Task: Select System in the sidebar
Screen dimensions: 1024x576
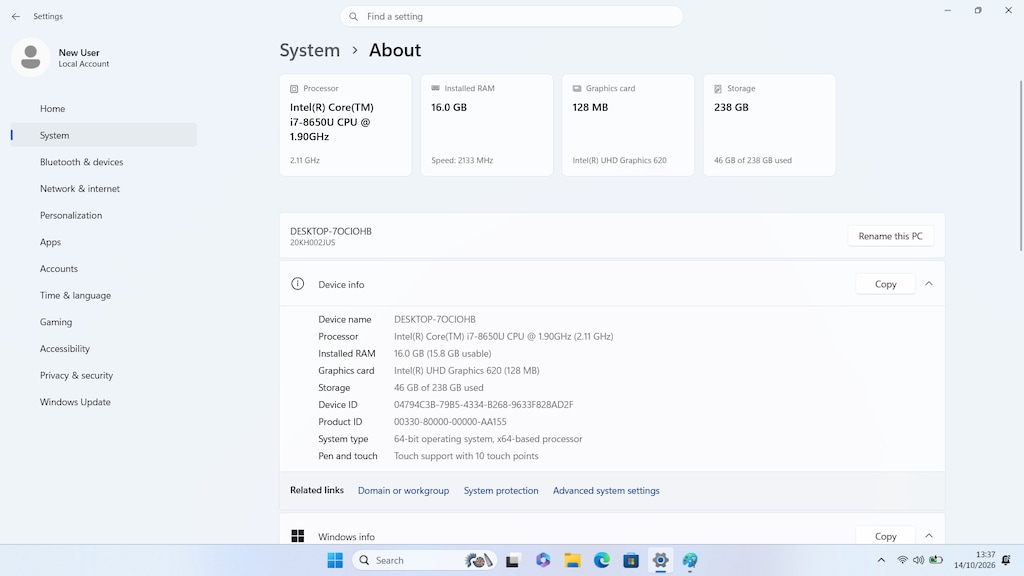Action: 104,135
